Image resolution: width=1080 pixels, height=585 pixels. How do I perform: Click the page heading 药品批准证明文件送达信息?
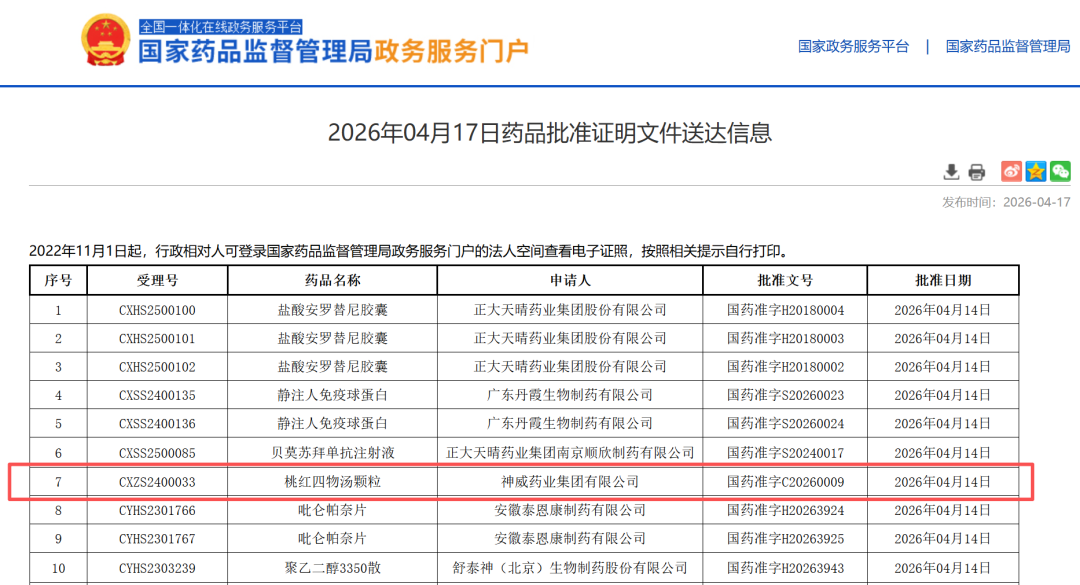[x=550, y=133]
